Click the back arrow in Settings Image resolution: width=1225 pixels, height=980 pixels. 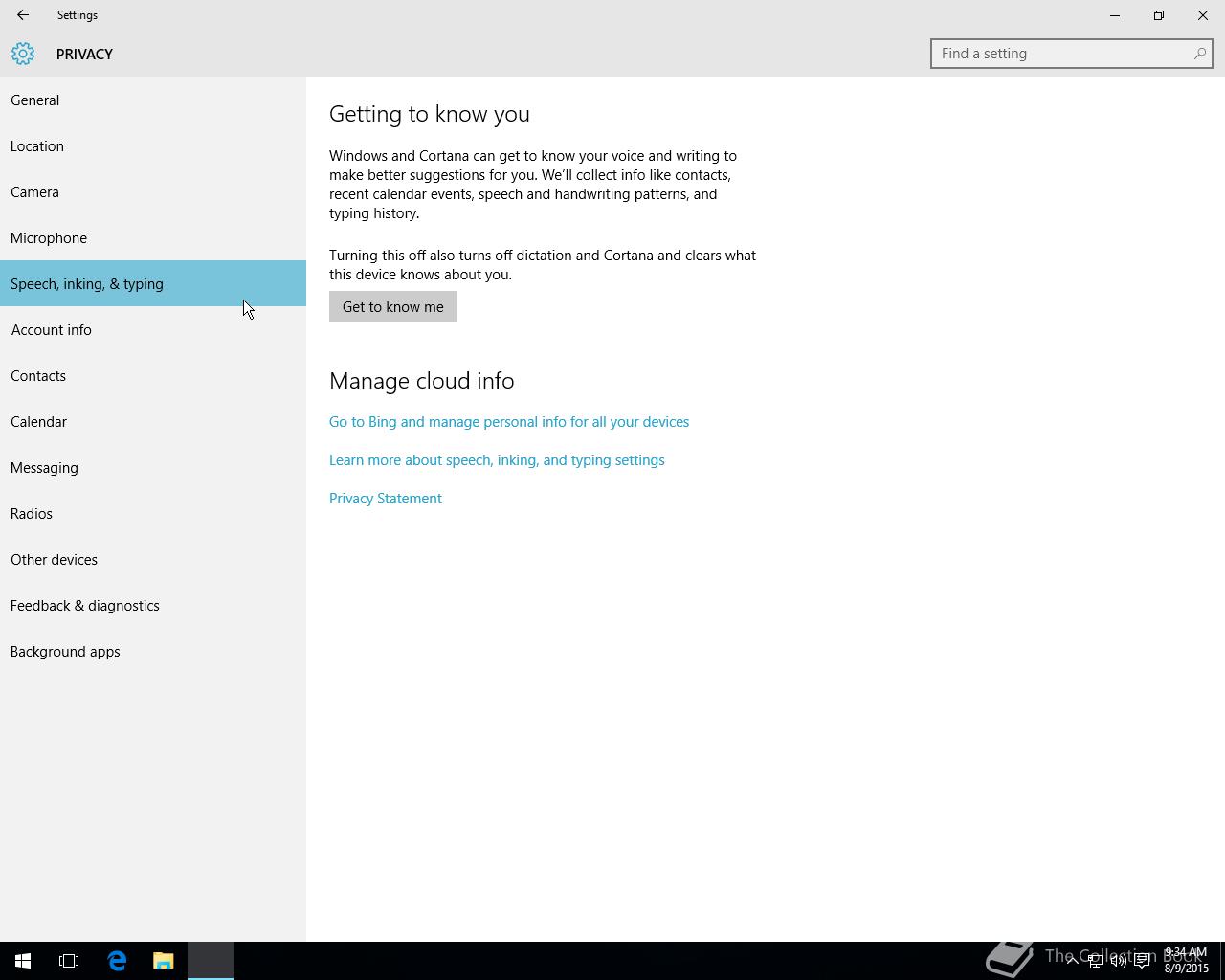(23, 15)
